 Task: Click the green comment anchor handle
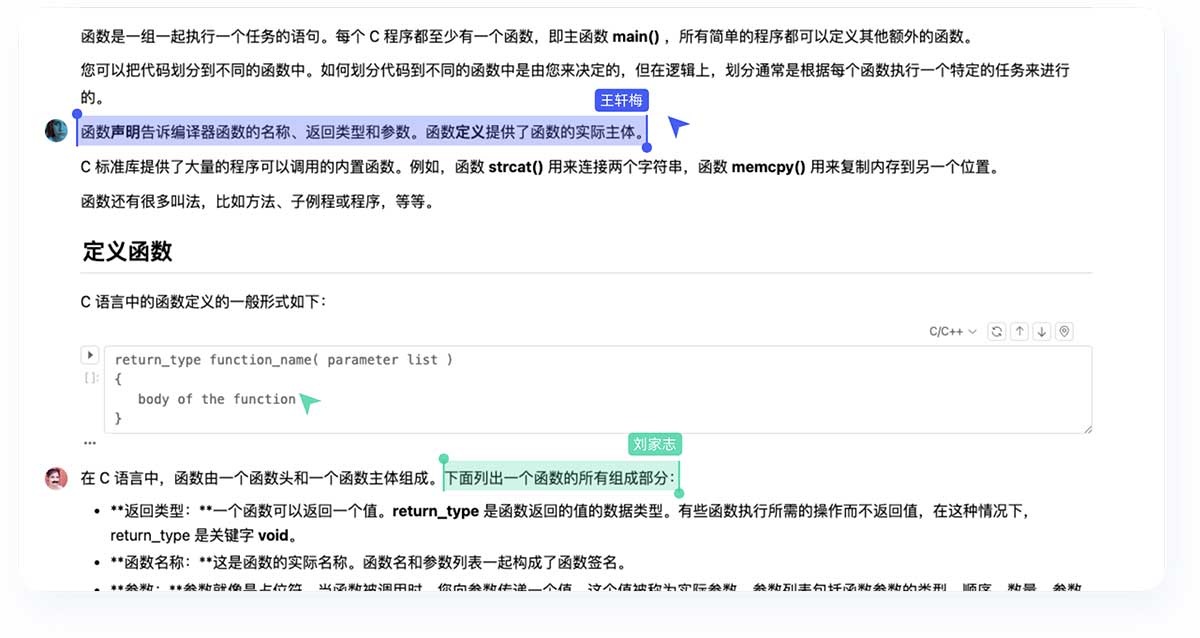[x=443, y=459]
